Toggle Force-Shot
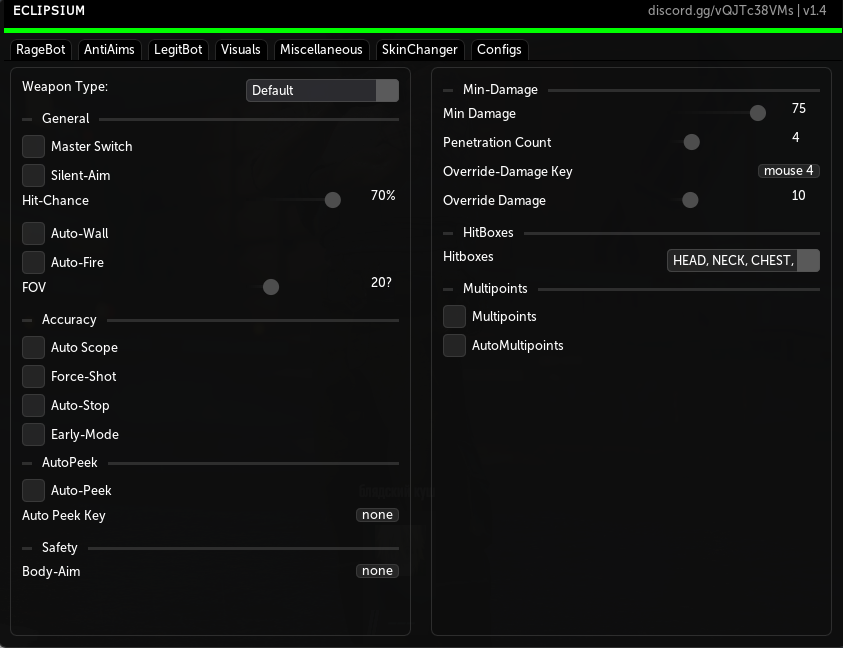The width and height of the screenshot is (843, 648). 33,376
